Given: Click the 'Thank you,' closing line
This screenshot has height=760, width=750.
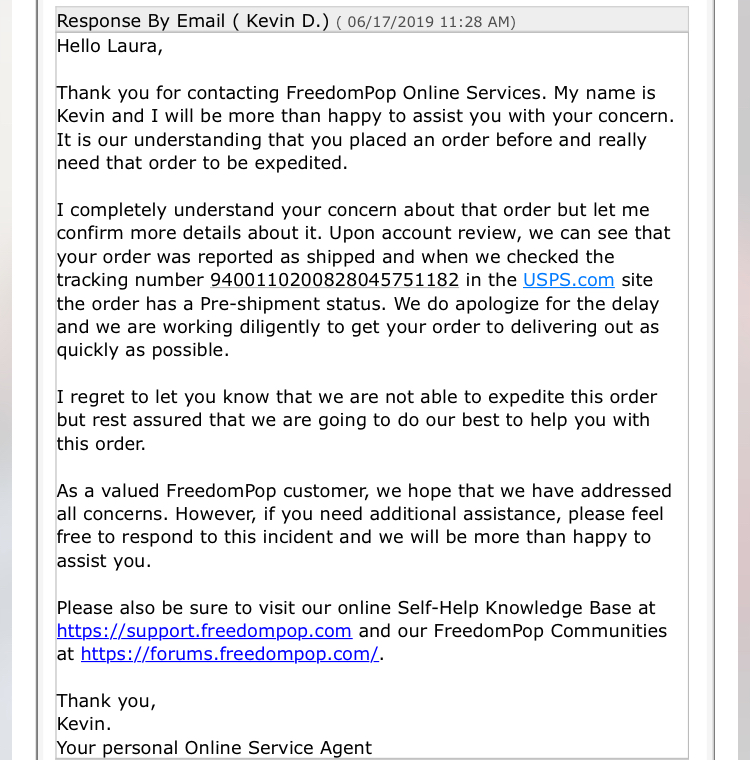Looking at the screenshot, I should point(106,701).
